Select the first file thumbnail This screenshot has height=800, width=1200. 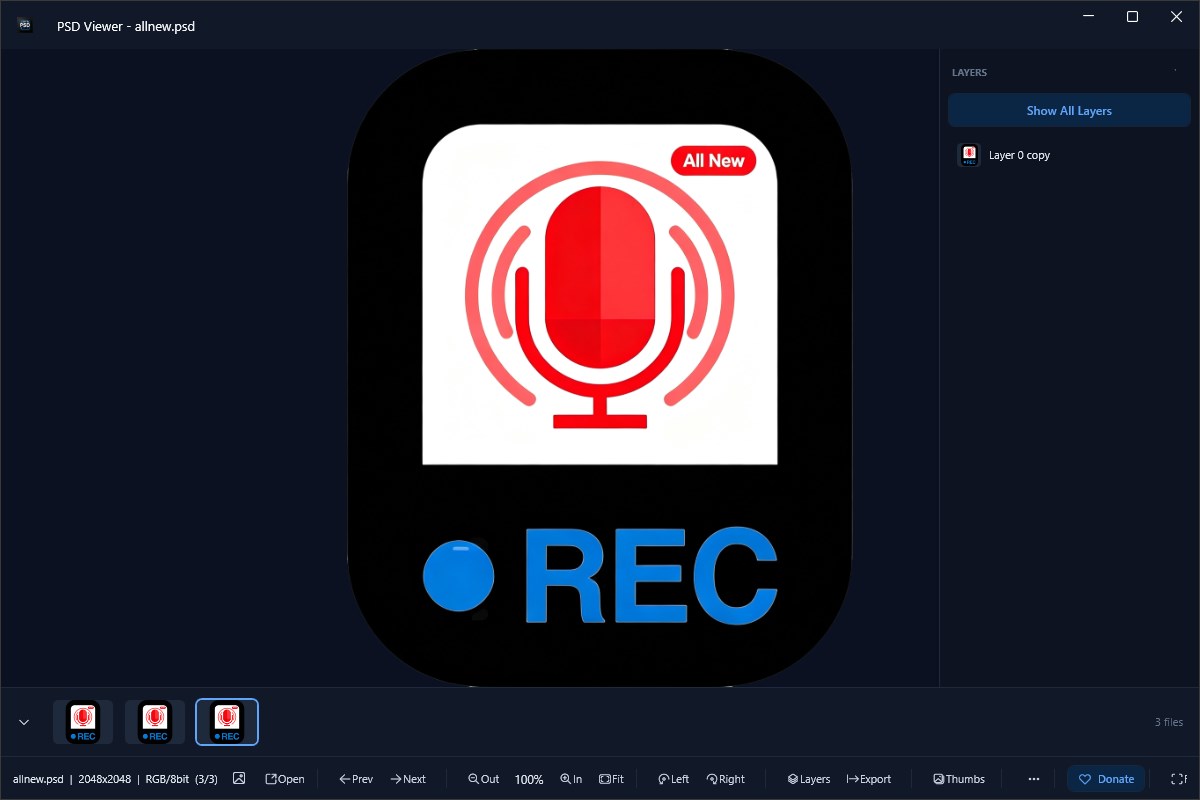(83, 722)
